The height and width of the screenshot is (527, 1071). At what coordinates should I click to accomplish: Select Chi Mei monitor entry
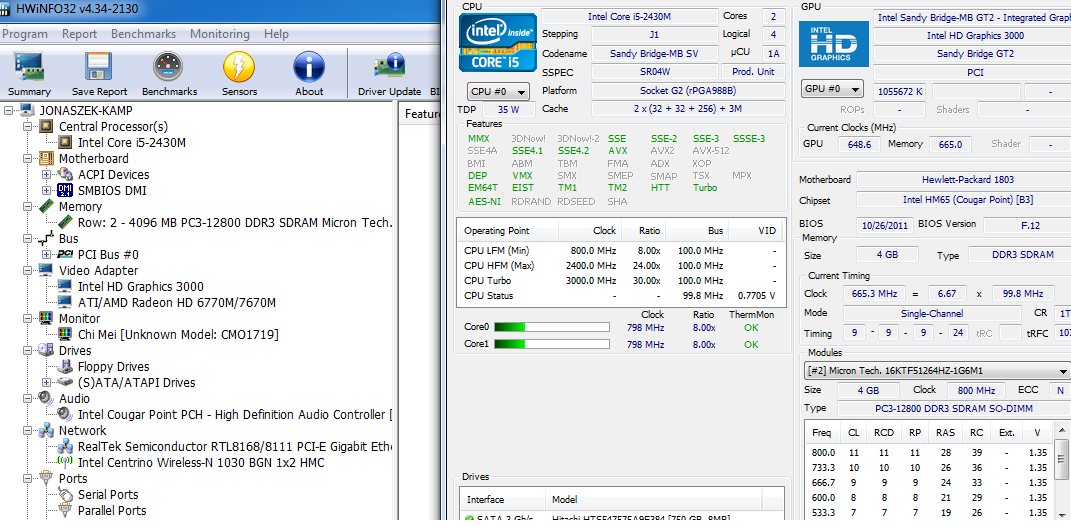click(x=178, y=334)
